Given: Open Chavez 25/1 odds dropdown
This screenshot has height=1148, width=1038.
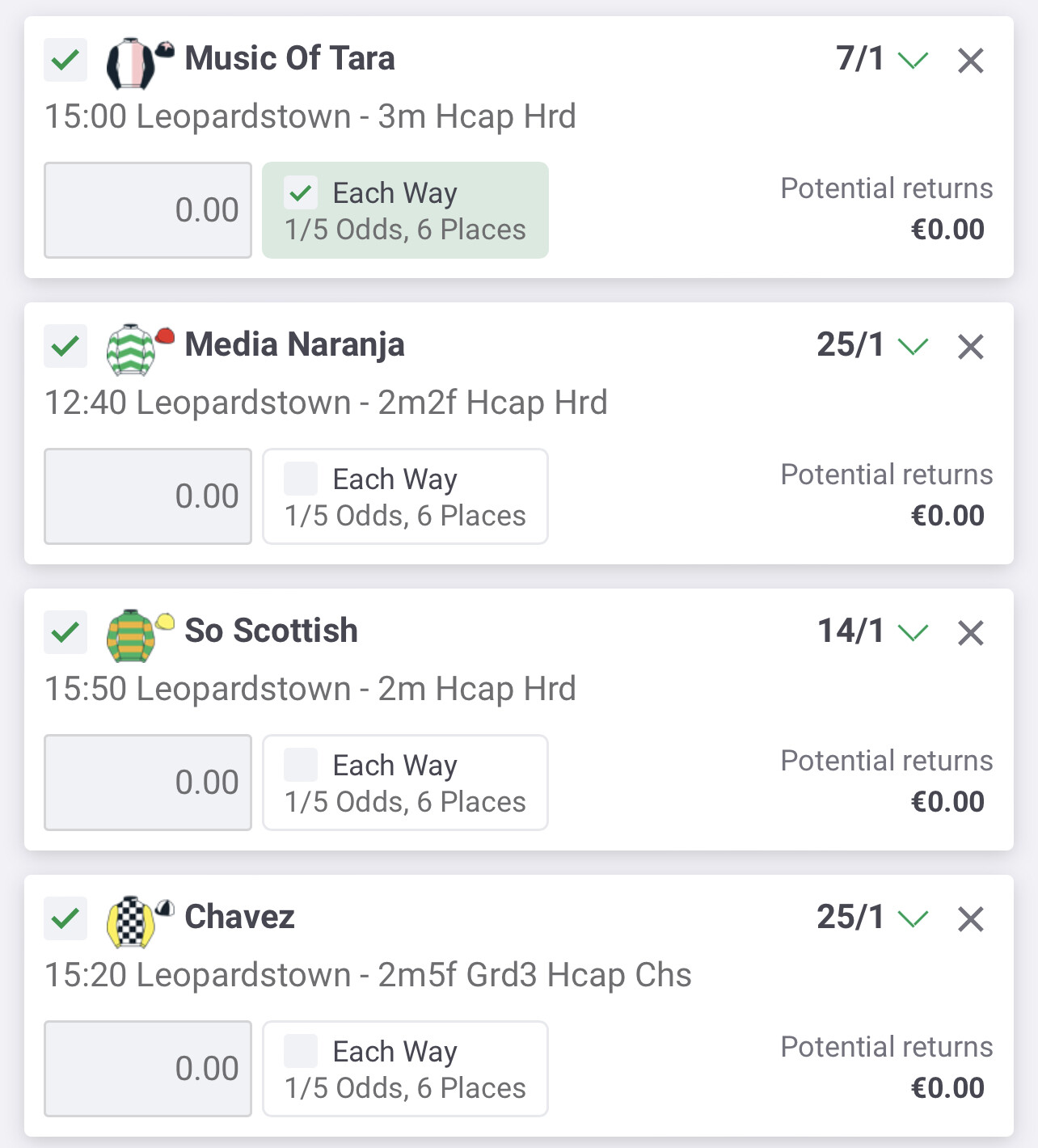Looking at the screenshot, I should [x=914, y=919].
